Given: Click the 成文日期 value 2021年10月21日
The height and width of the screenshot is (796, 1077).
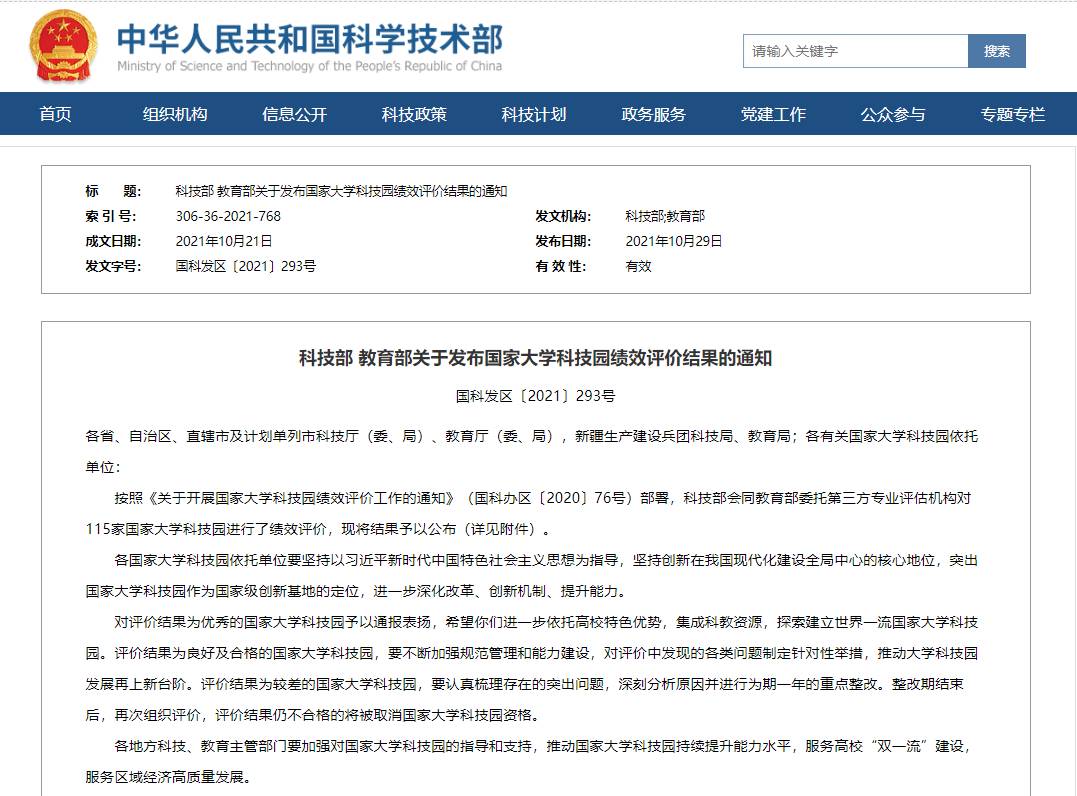Looking at the screenshot, I should click(224, 241).
